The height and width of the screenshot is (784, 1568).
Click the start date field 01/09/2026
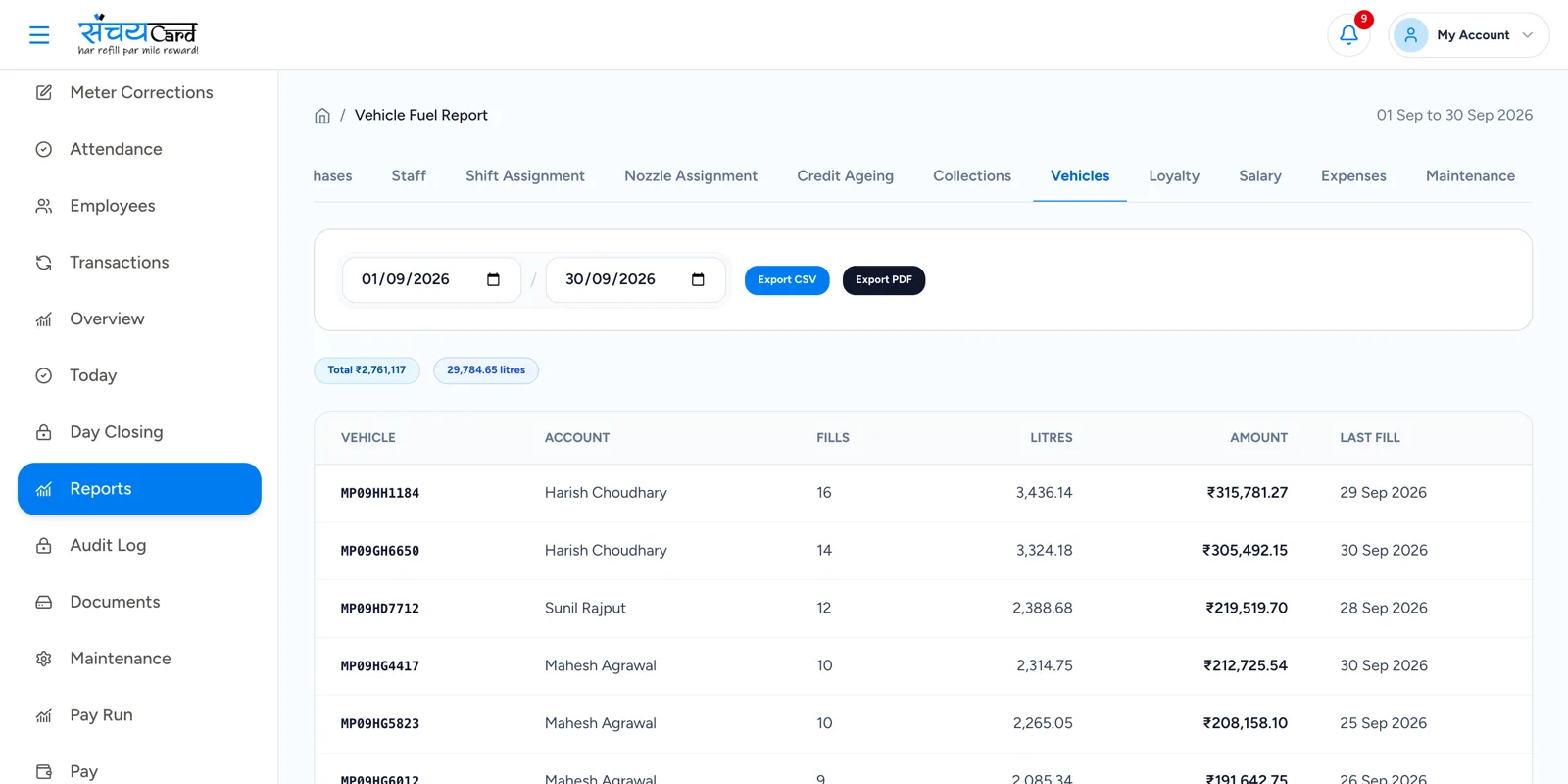point(431,279)
